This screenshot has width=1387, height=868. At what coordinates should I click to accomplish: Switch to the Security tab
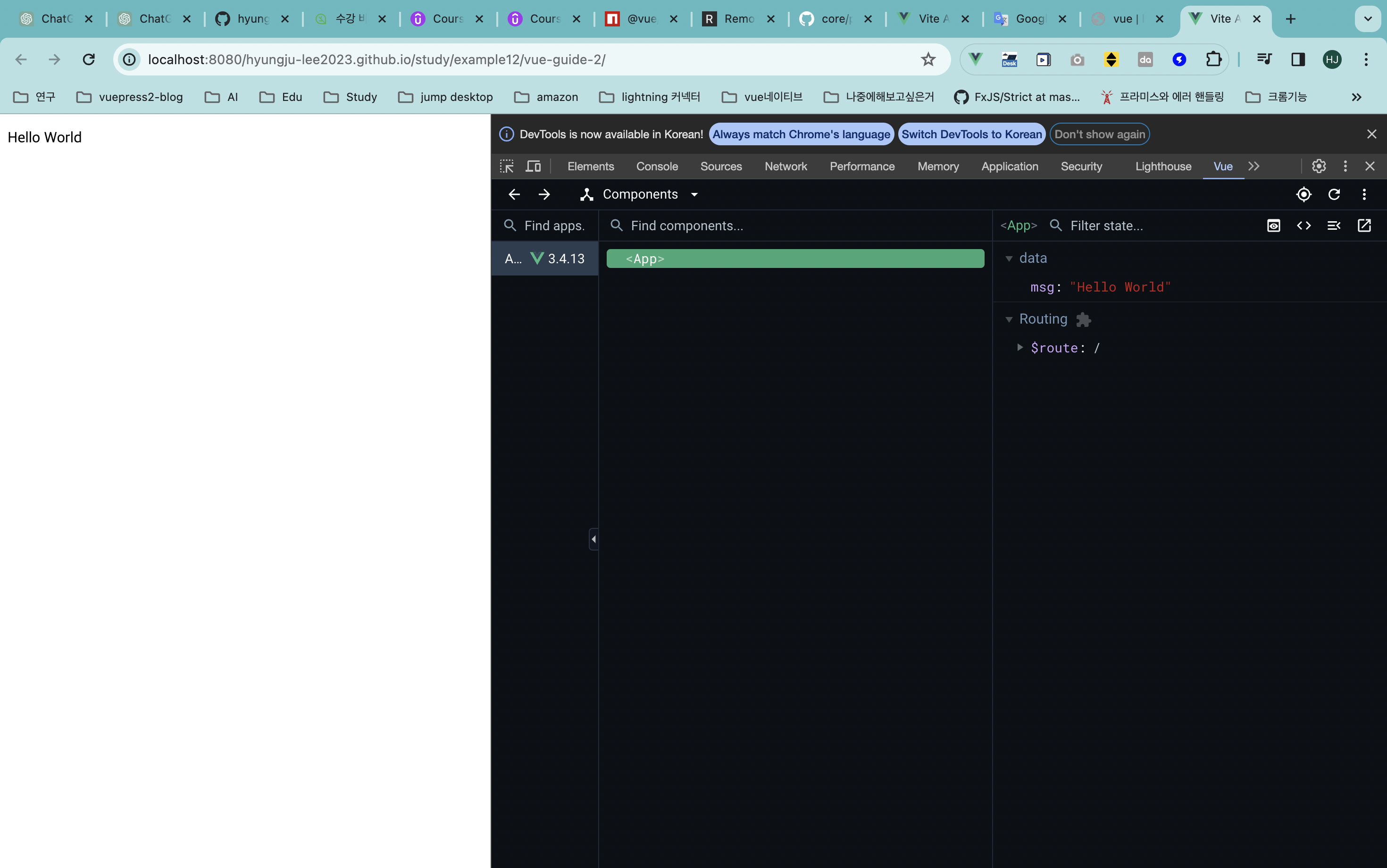click(1081, 167)
